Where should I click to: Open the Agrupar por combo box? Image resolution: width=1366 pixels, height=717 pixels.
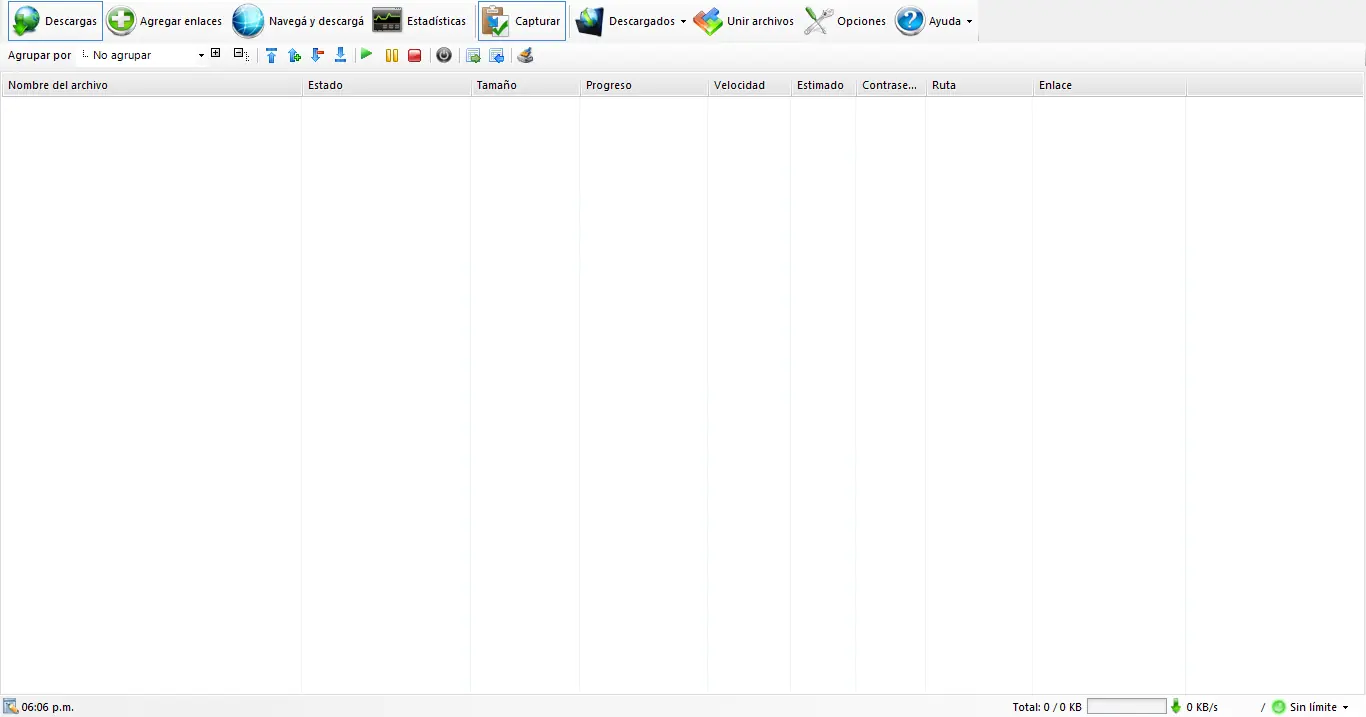(x=142, y=55)
